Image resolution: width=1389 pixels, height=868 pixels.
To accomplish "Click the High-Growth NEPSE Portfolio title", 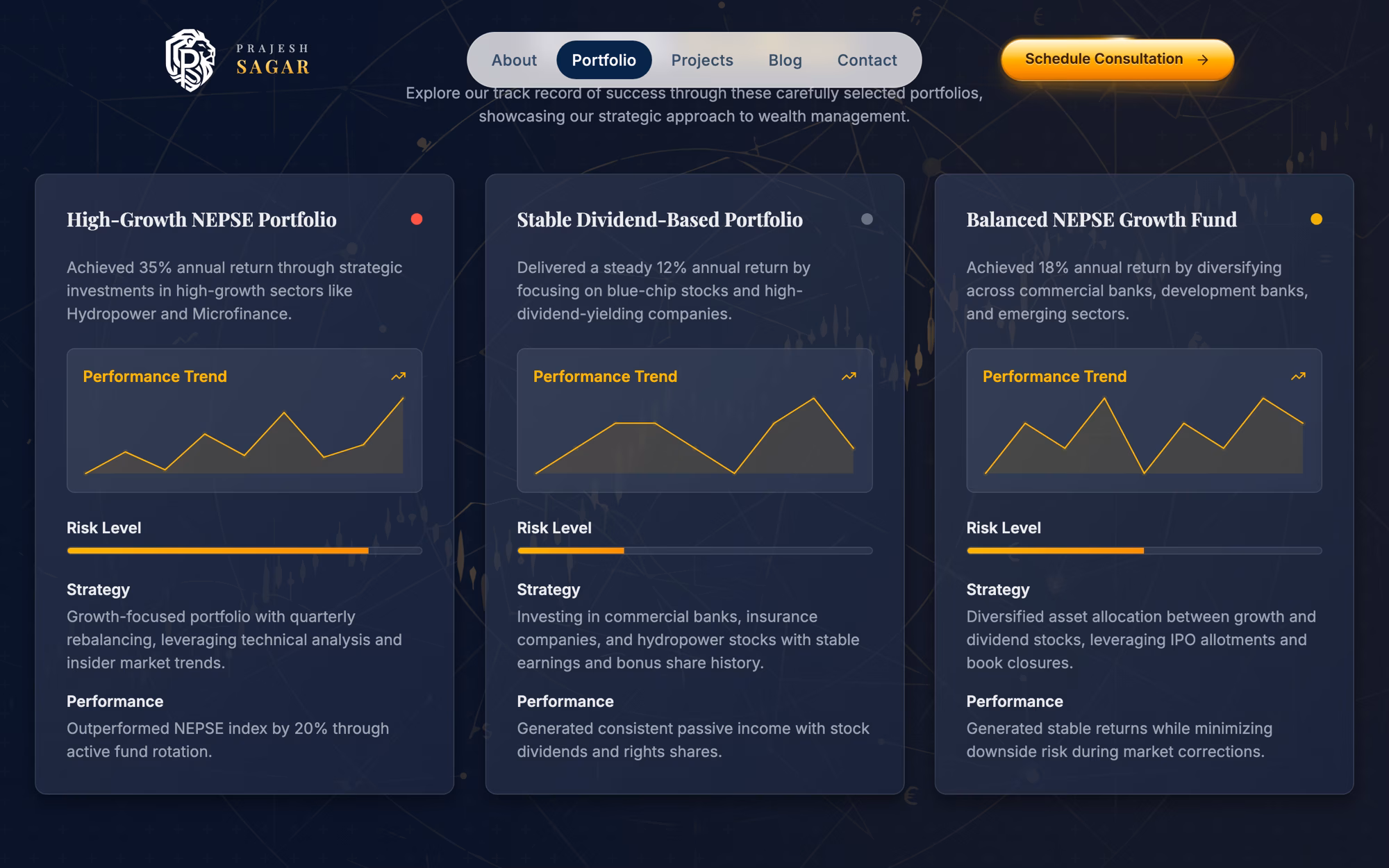I will (x=201, y=219).
